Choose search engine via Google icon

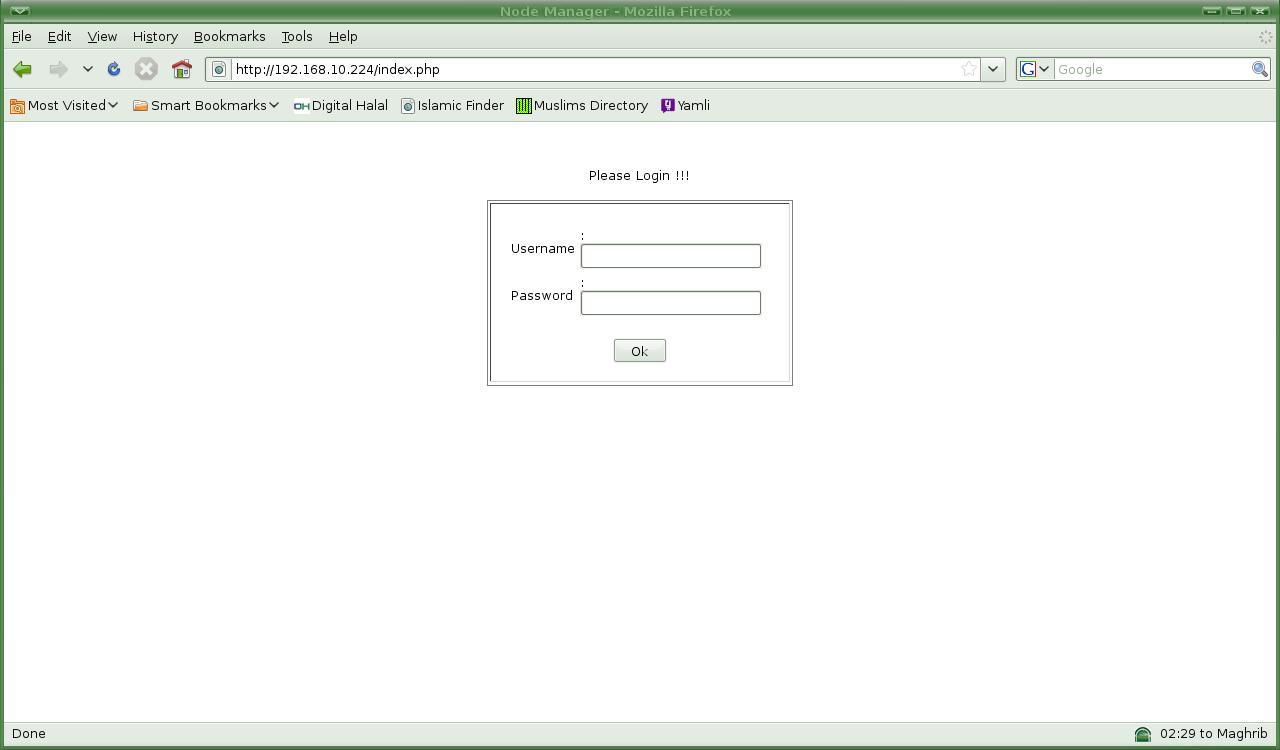tap(1034, 69)
